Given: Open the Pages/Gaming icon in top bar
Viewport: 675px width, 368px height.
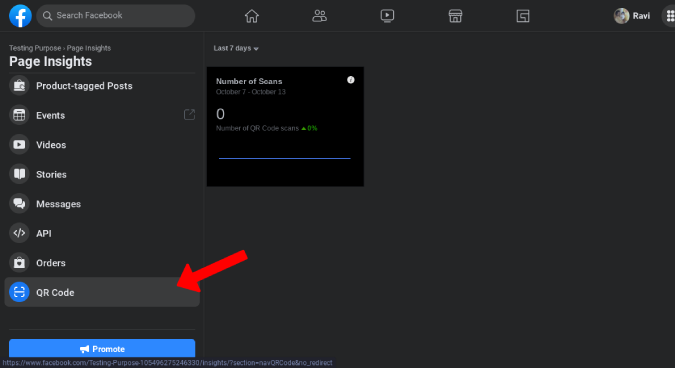Looking at the screenshot, I should (x=523, y=16).
